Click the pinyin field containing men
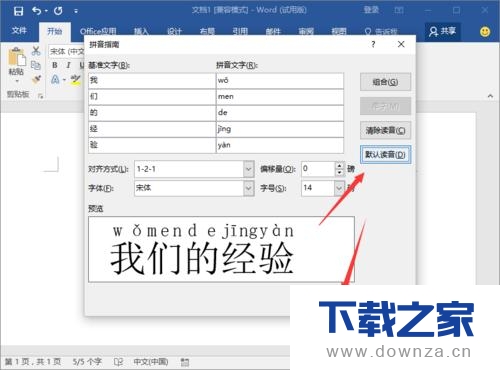Viewport: 500px width, 370px height. pos(280,97)
